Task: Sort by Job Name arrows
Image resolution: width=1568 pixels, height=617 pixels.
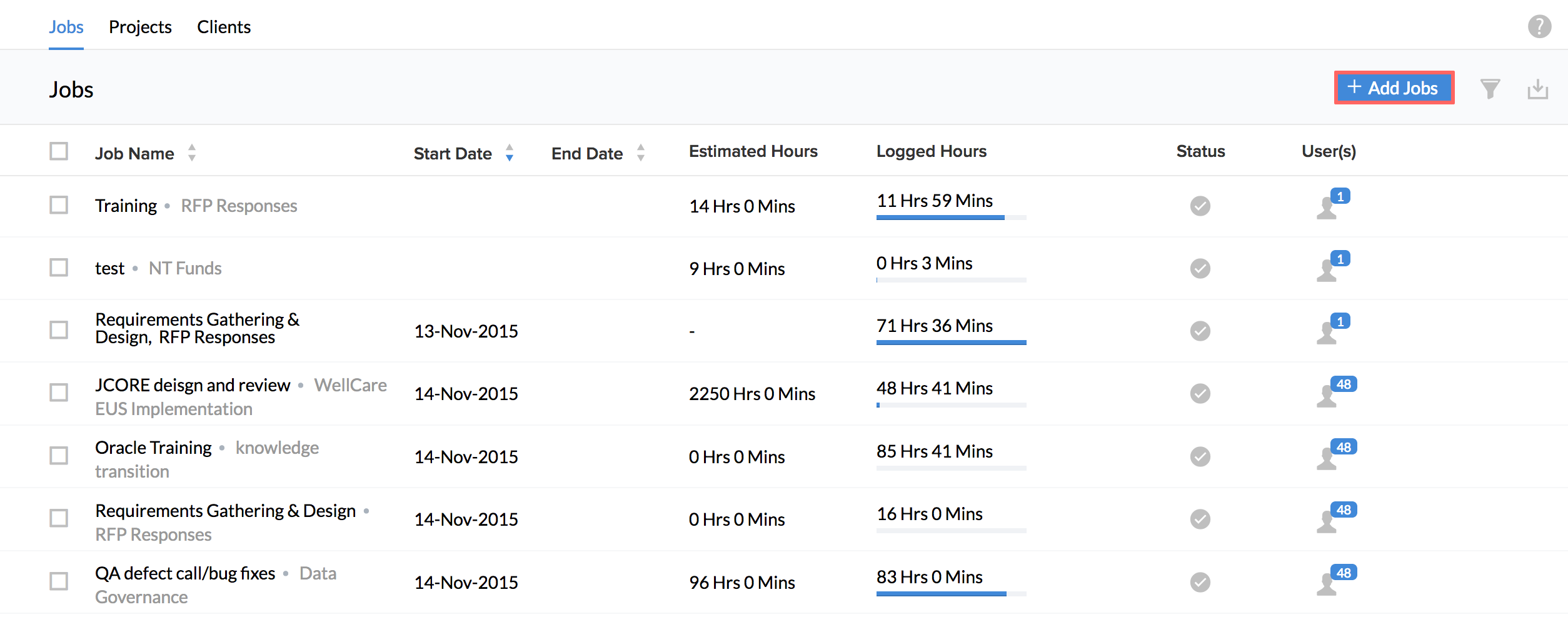Action: click(x=192, y=153)
